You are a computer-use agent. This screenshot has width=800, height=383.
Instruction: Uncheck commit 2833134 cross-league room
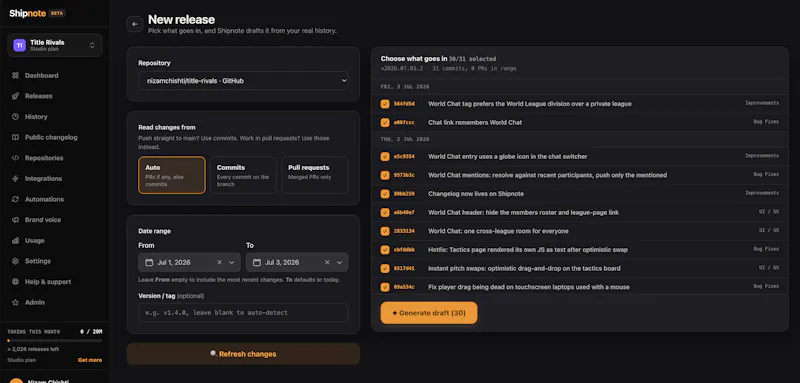point(385,231)
